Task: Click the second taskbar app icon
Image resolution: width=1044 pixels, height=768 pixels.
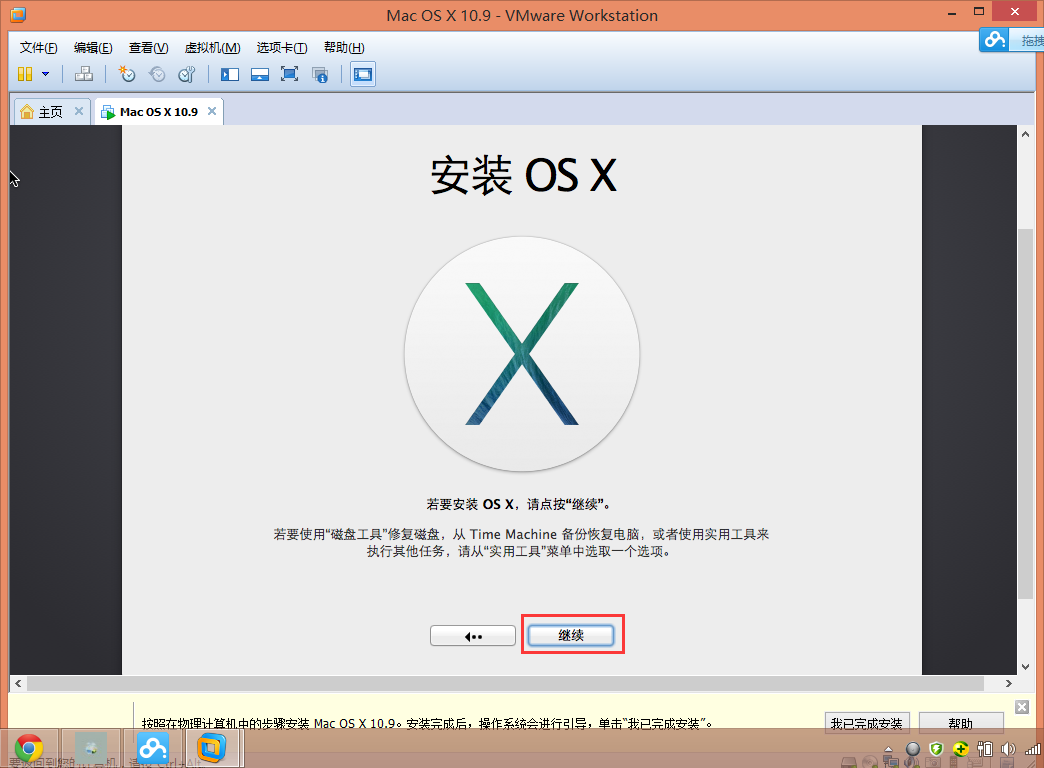Action: coord(91,749)
